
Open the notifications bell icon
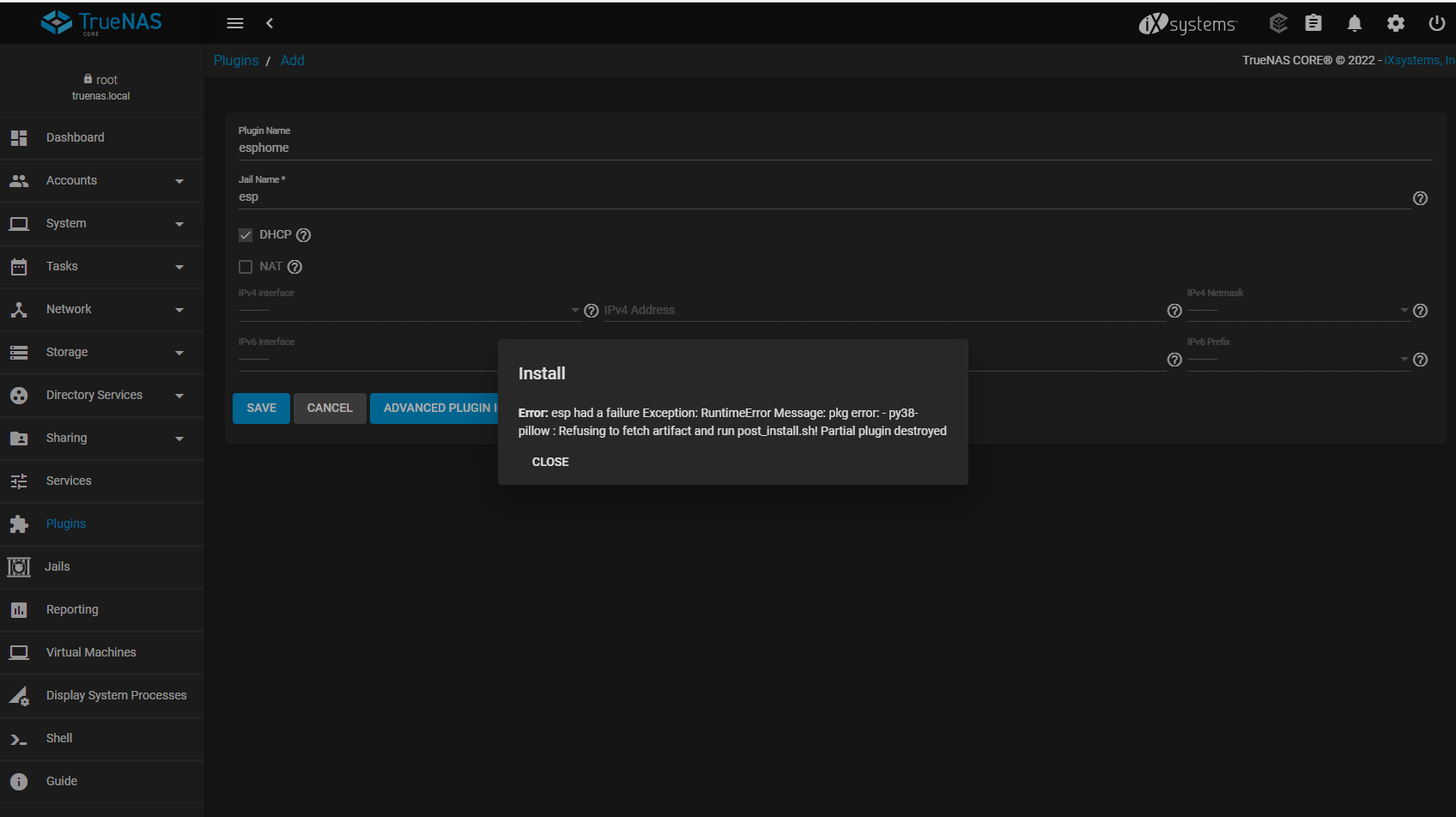pyautogui.click(x=1355, y=23)
